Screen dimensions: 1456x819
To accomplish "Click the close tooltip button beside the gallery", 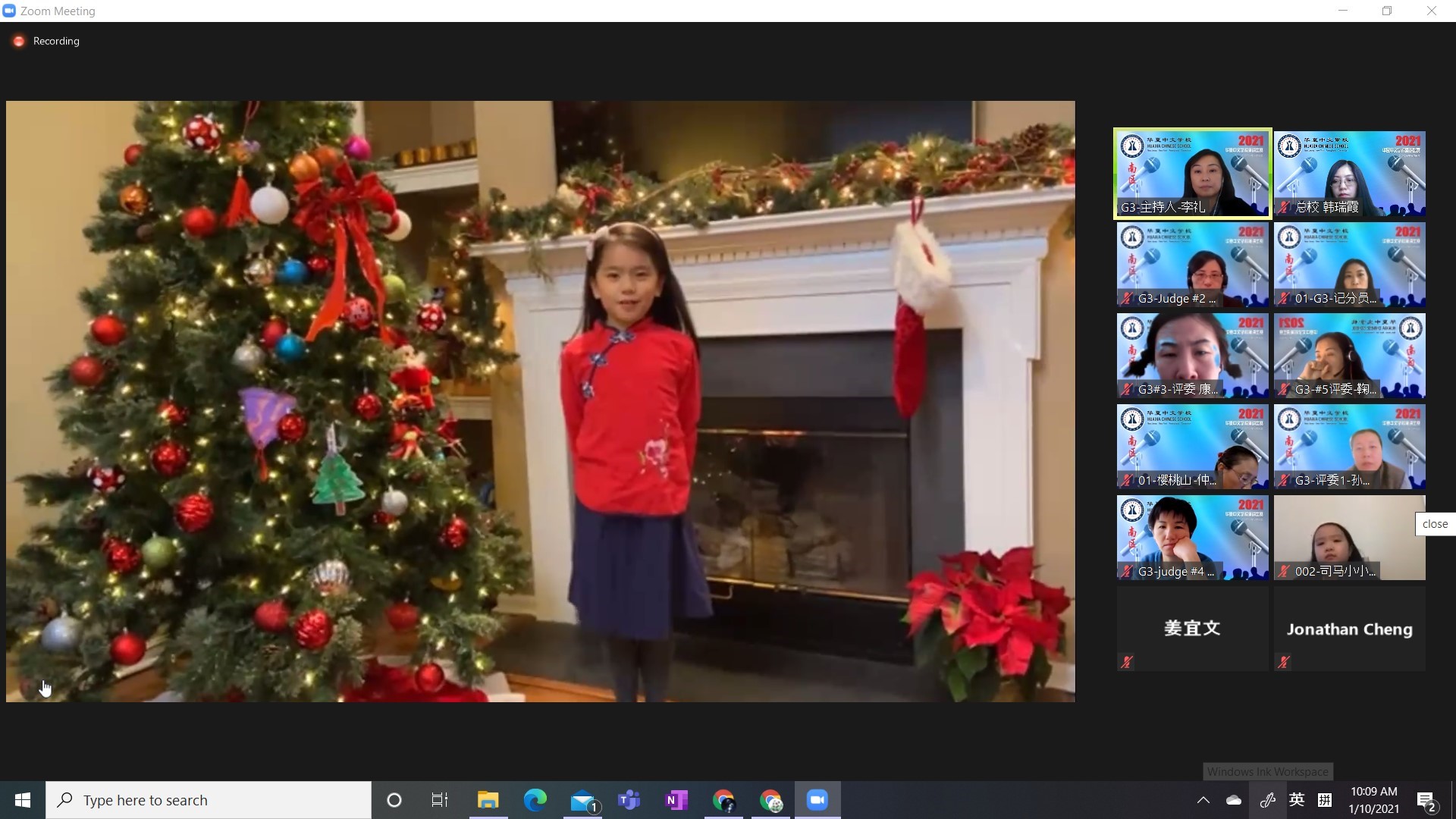I will point(1435,524).
